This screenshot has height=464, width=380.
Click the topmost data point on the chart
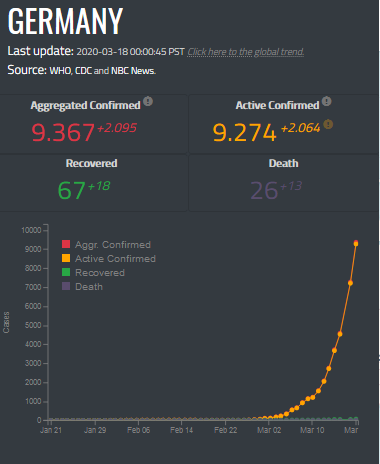tap(356, 244)
